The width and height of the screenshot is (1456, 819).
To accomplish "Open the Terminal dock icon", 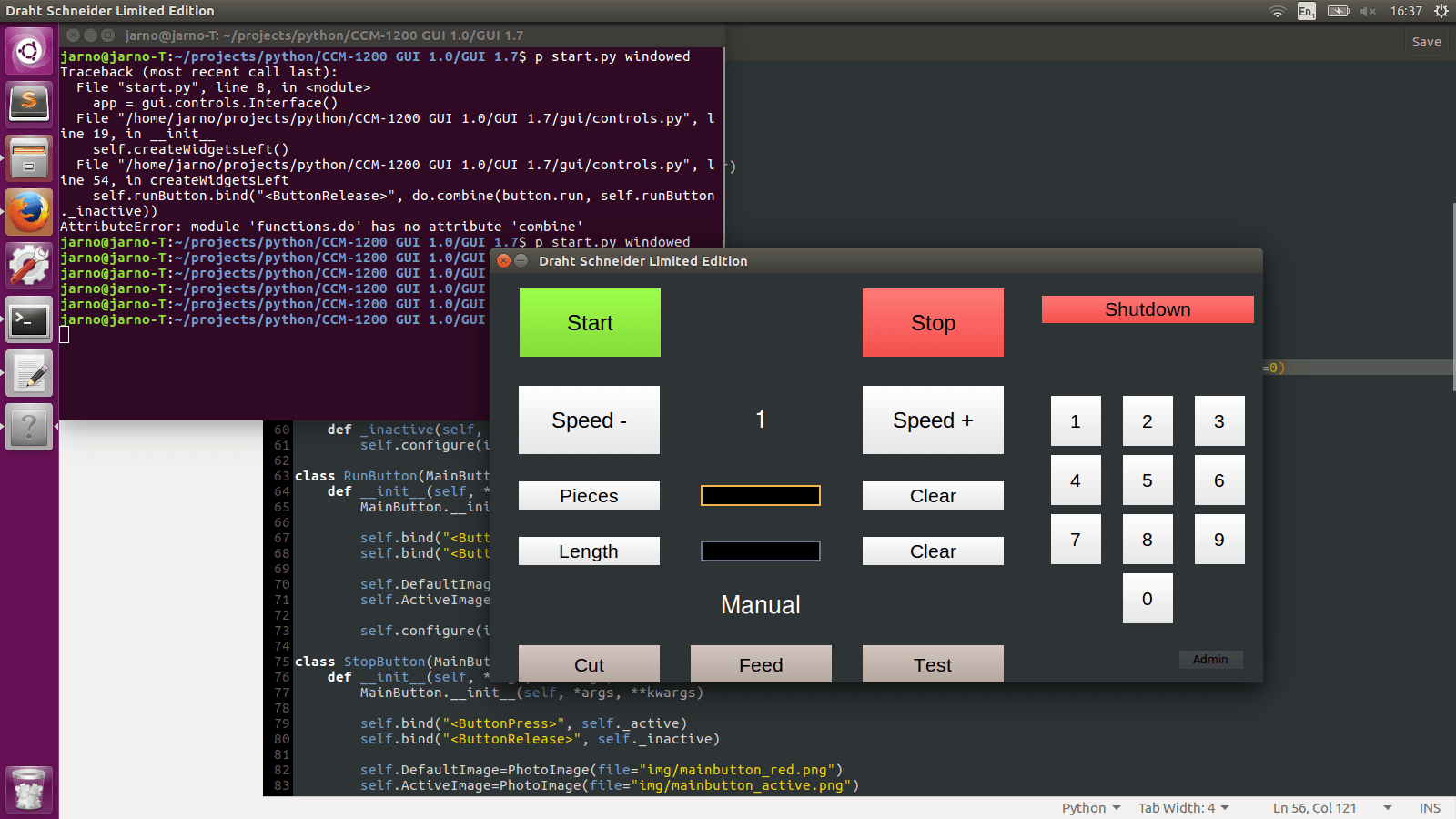I will [29, 319].
